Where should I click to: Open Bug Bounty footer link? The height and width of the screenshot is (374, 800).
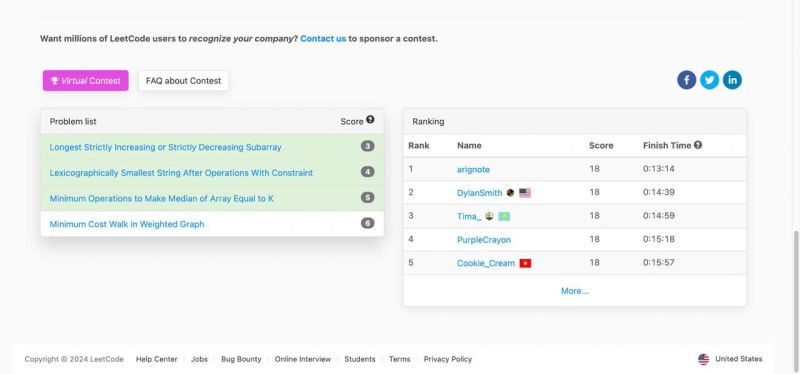[241, 359]
